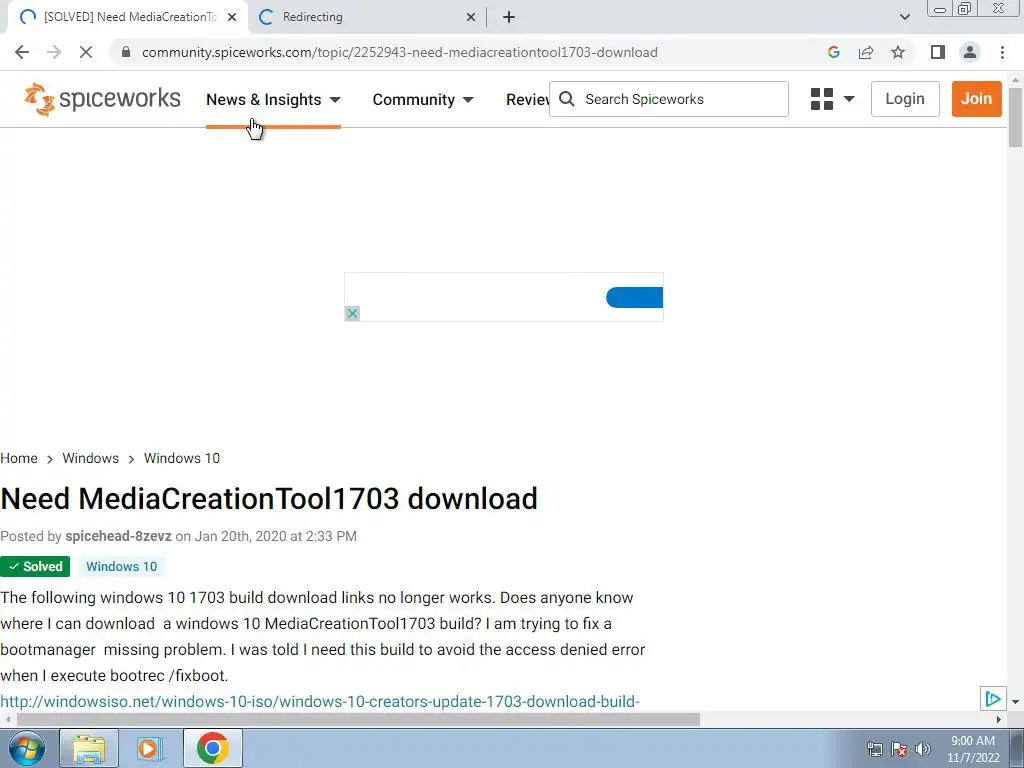Screen dimensions: 1024x768
Task: Open the tab search chevron
Action: click(904, 17)
